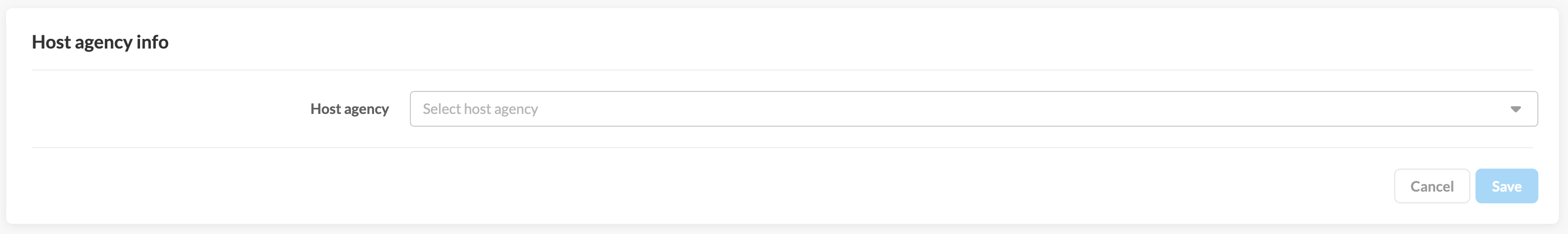This screenshot has height=234, width=1568.
Task: Show host agency options using the arrow
Action: tap(1515, 109)
